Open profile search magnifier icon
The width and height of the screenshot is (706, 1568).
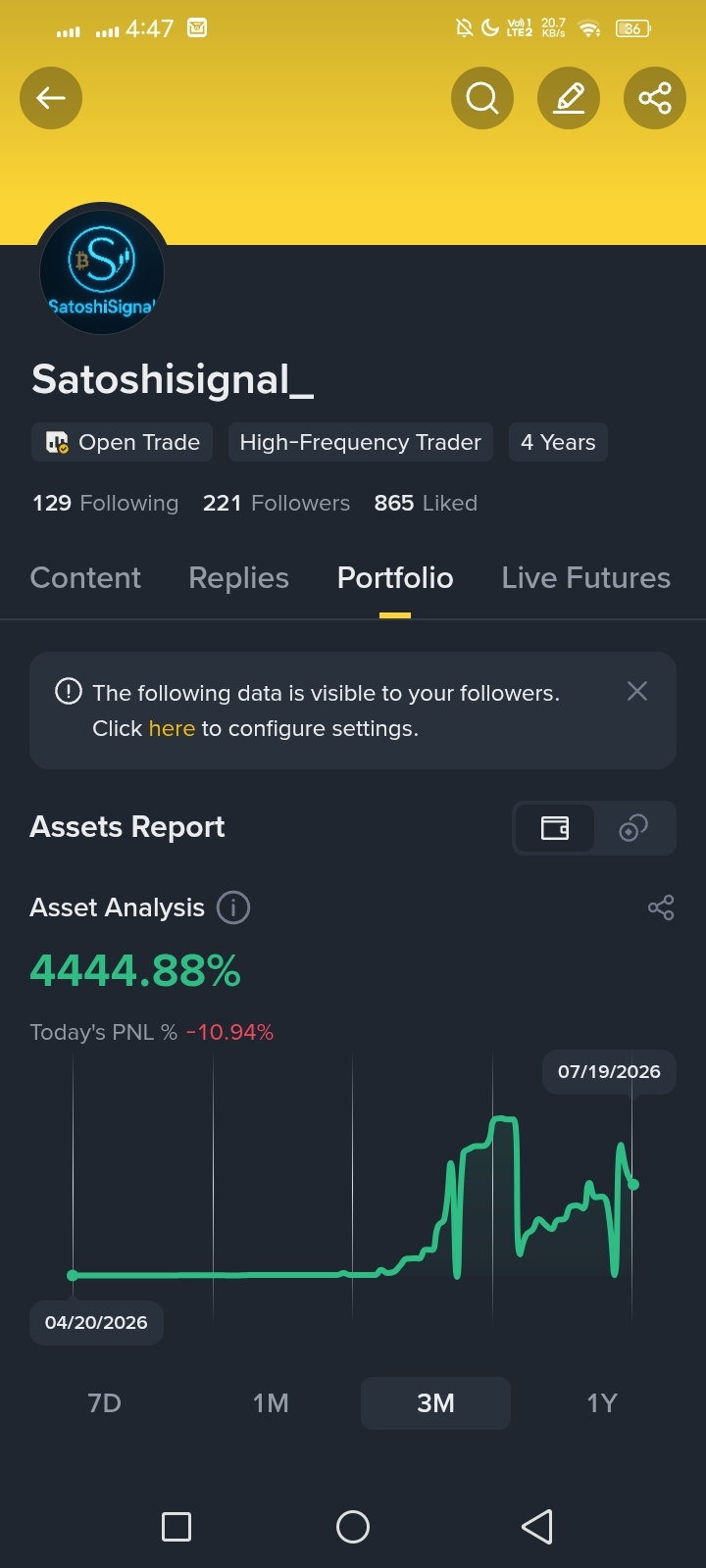[x=482, y=98]
